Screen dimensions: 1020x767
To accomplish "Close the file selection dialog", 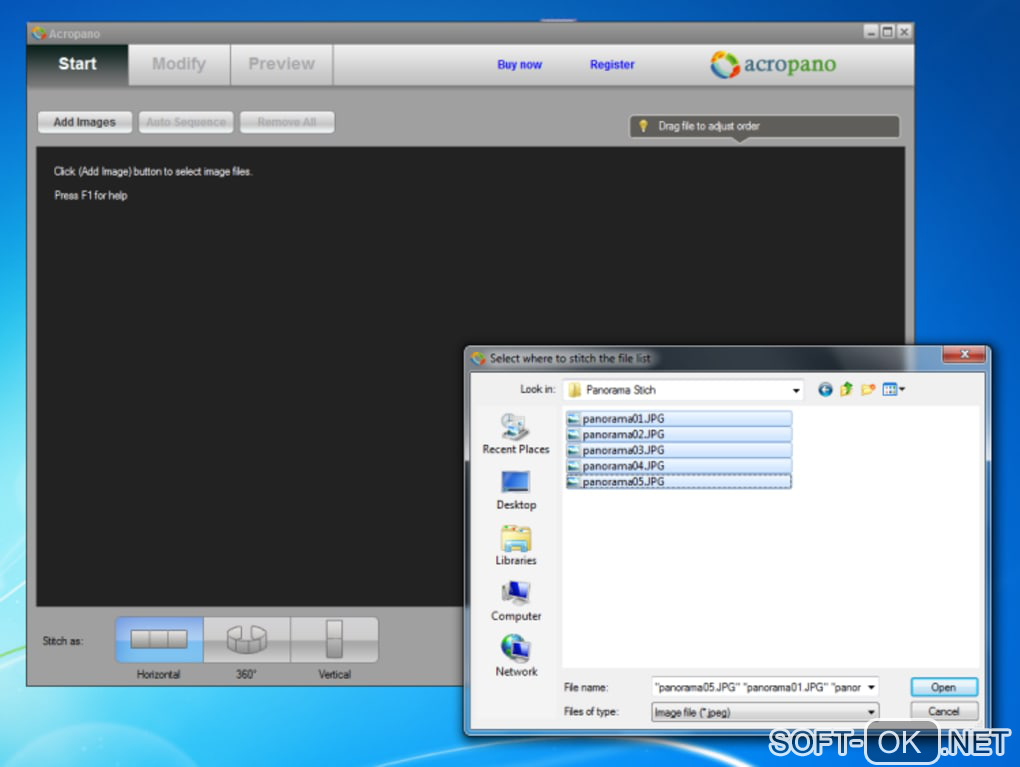I will [x=964, y=355].
